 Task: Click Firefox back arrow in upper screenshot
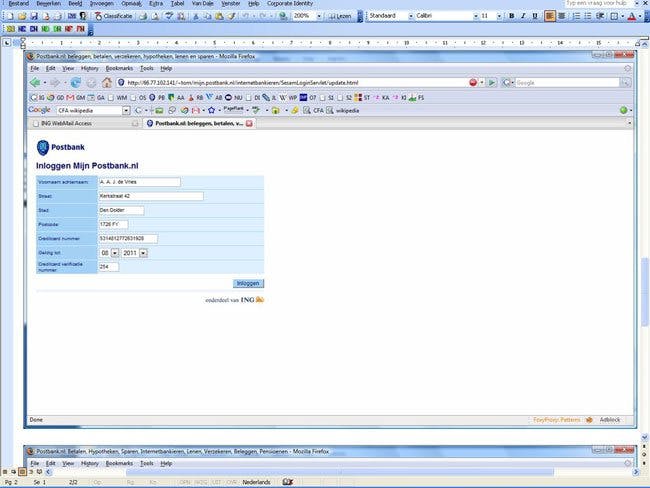(x=35, y=83)
